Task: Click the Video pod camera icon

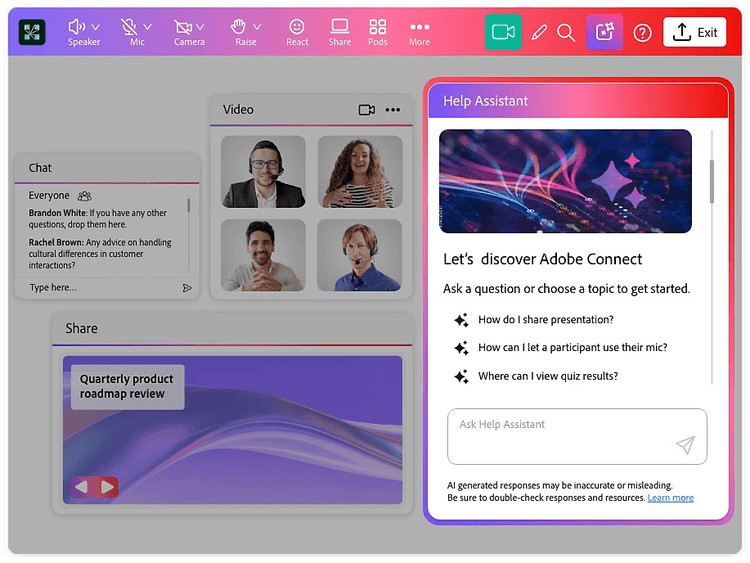Action: point(367,110)
